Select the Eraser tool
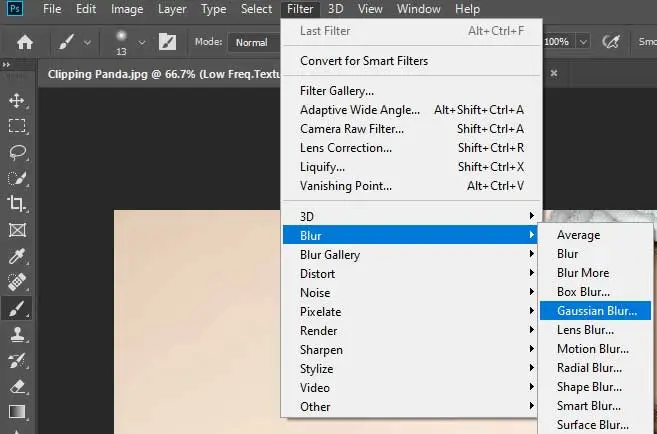Screen dimensions: 657x434 point(17,386)
